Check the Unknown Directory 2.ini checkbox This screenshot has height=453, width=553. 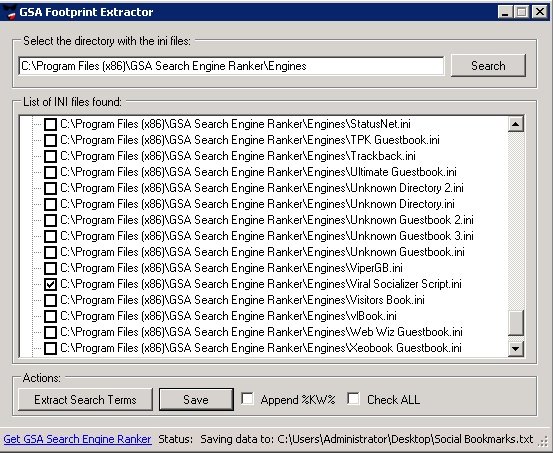(x=50, y=188)
